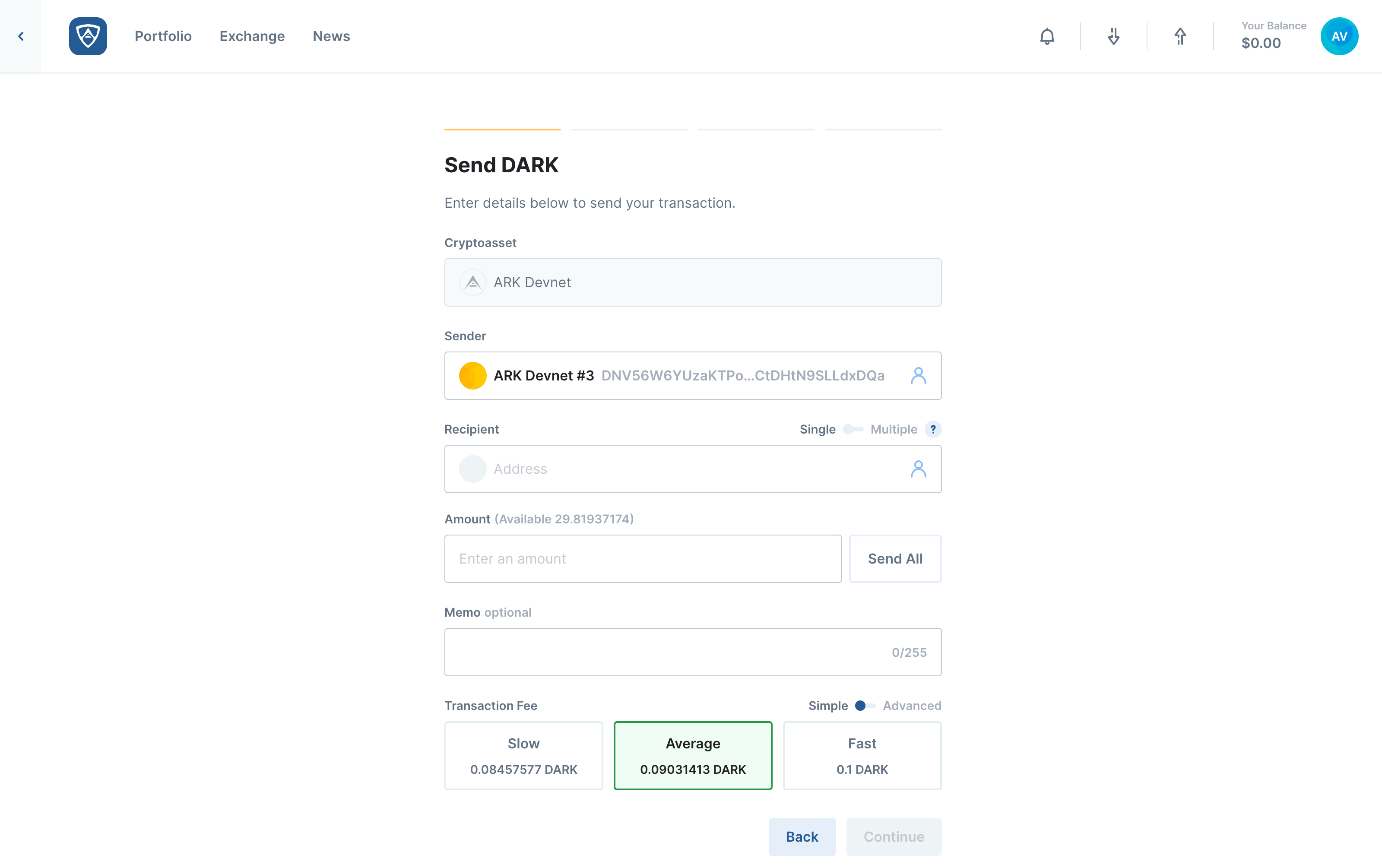Show the recipient help question-mark tooltip
Viewport: 1382px width, 868px height.
point(933,429)
